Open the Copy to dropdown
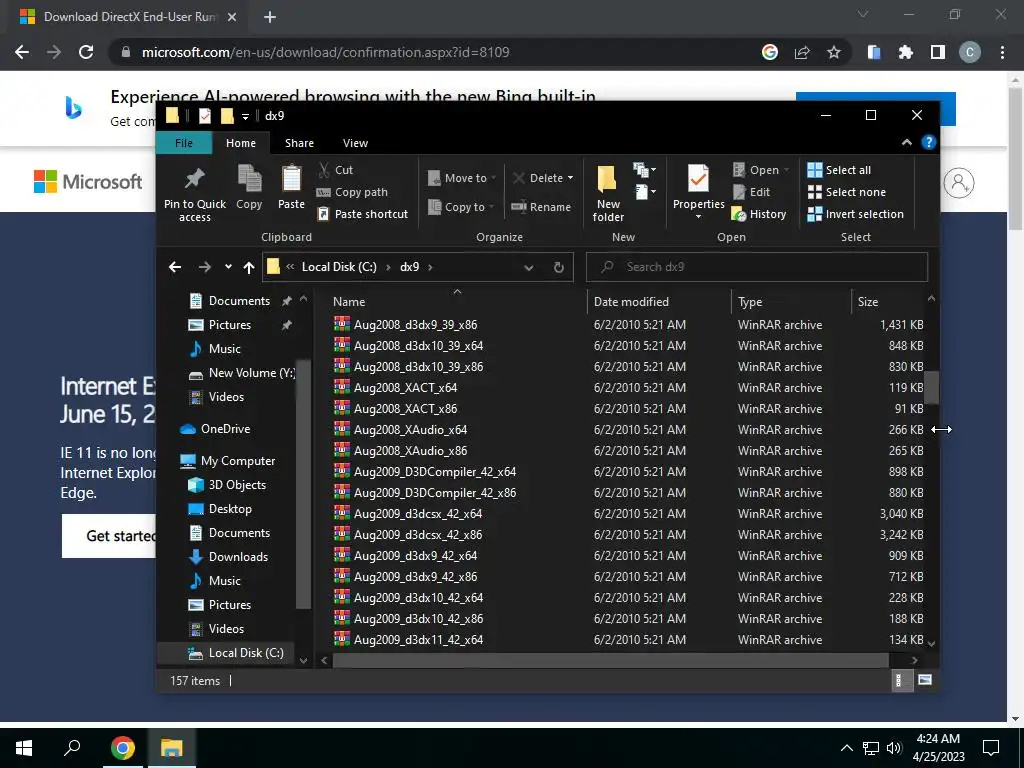Screen dimensions: 1024x768 (x=460, y=207)
